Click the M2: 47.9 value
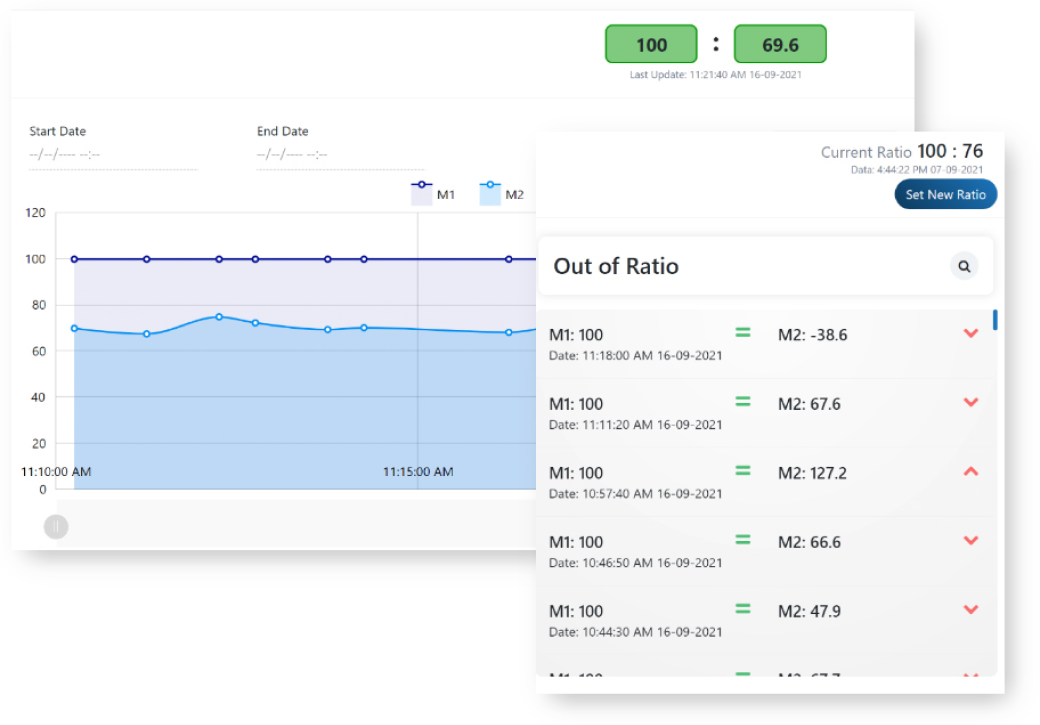Viewport: 1040px width, 725px height. click(809, 611)
